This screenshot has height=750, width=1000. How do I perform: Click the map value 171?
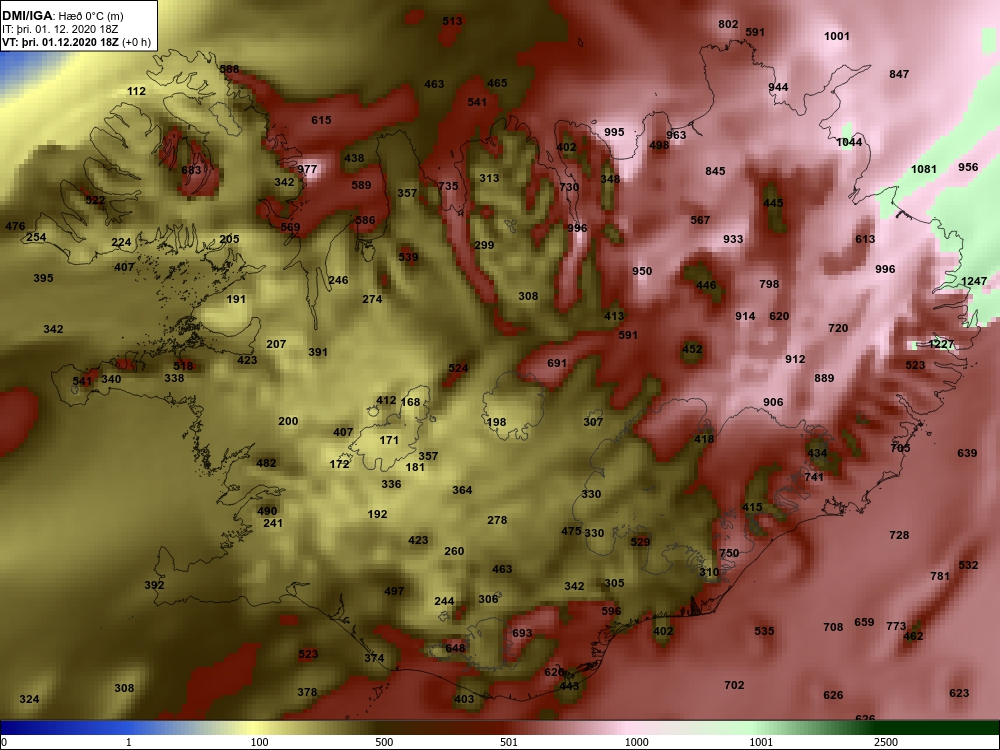(x=389, y=440)
